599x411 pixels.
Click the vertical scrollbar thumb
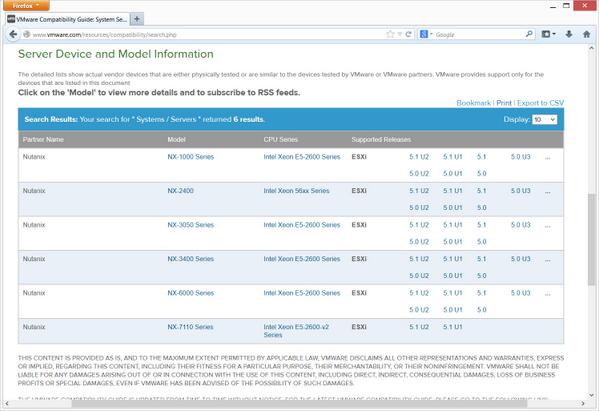click(x=591, y=239)
